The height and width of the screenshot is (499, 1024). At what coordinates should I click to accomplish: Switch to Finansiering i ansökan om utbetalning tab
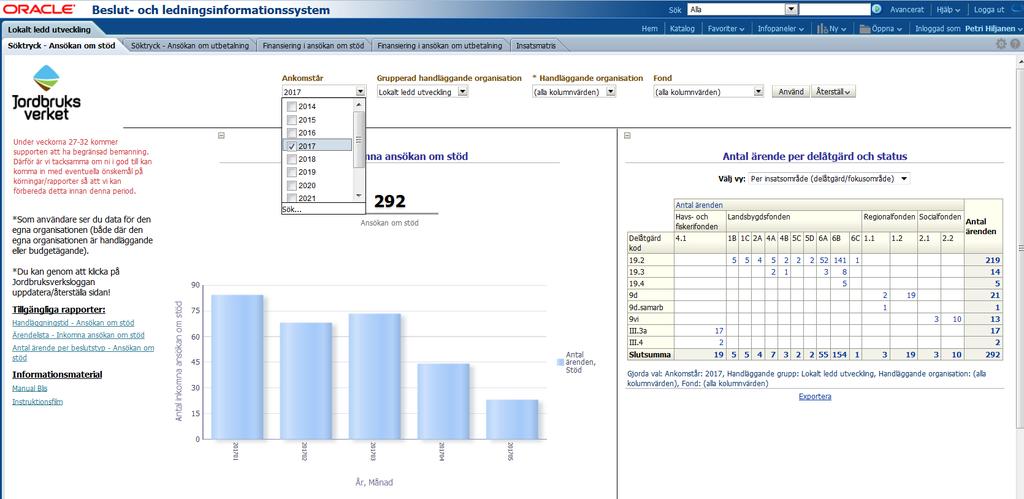(440, 46)
